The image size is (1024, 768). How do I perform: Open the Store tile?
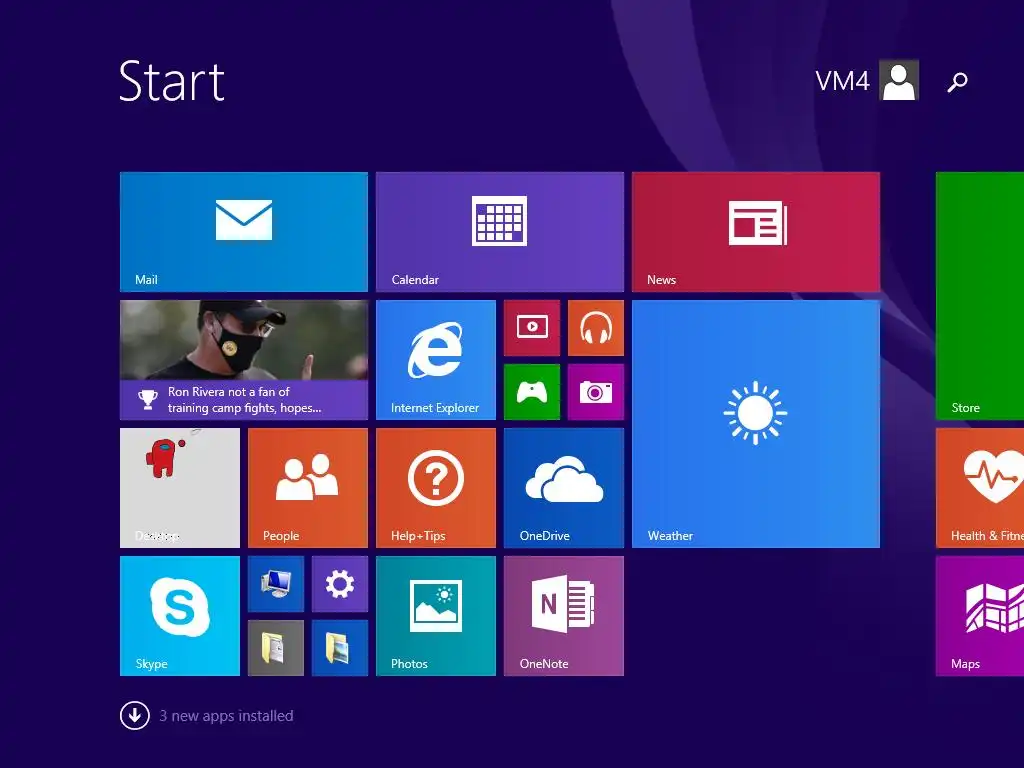click(980, 296)
